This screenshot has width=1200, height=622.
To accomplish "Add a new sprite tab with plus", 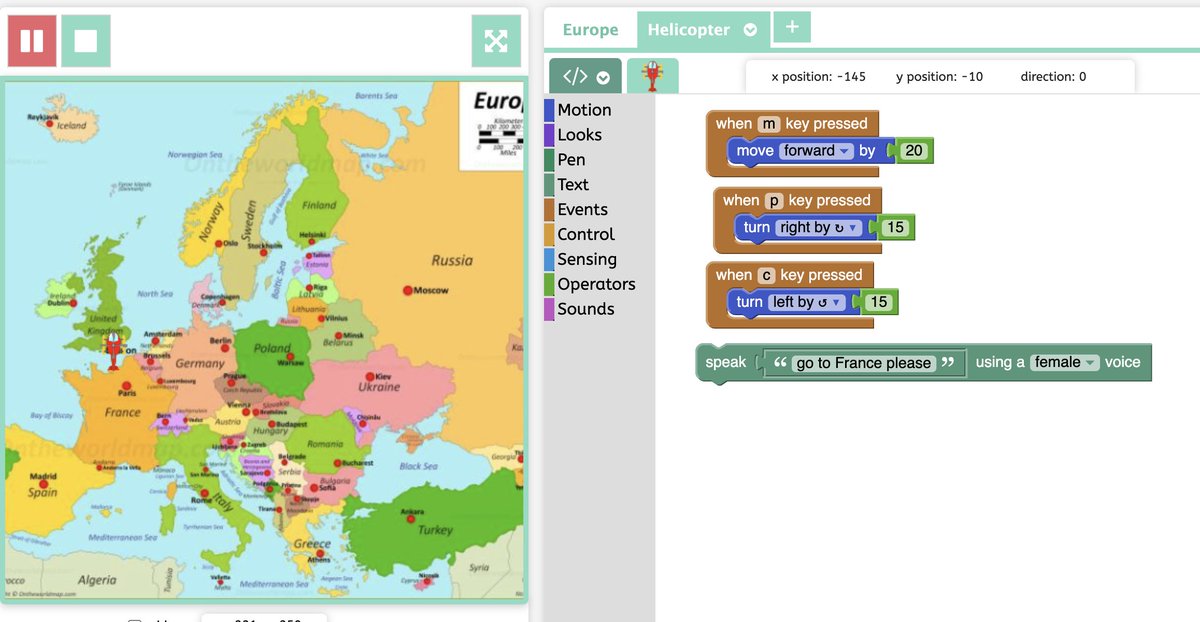I will pos(792,28).
